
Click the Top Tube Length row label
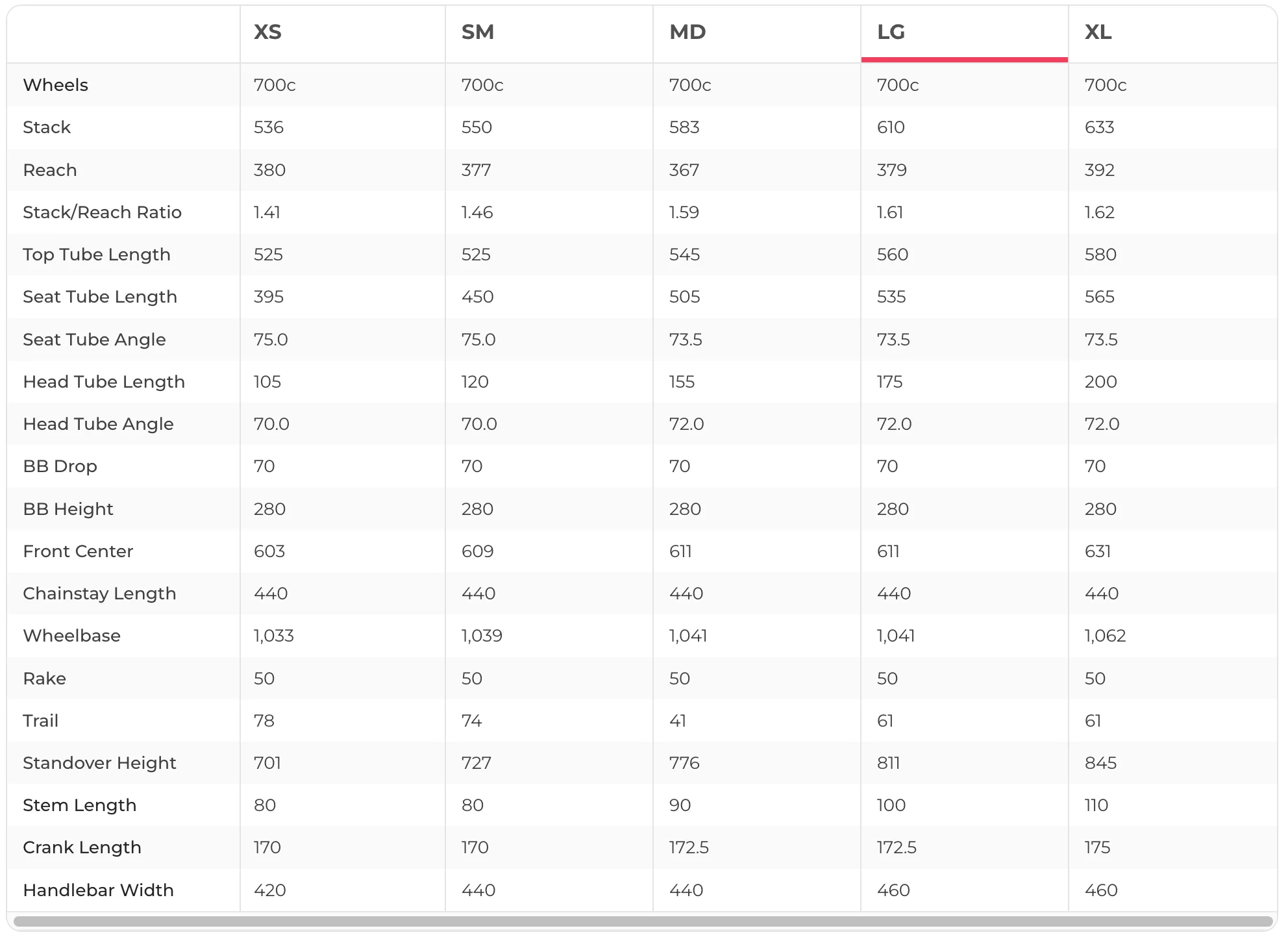(x=97, y=255)
